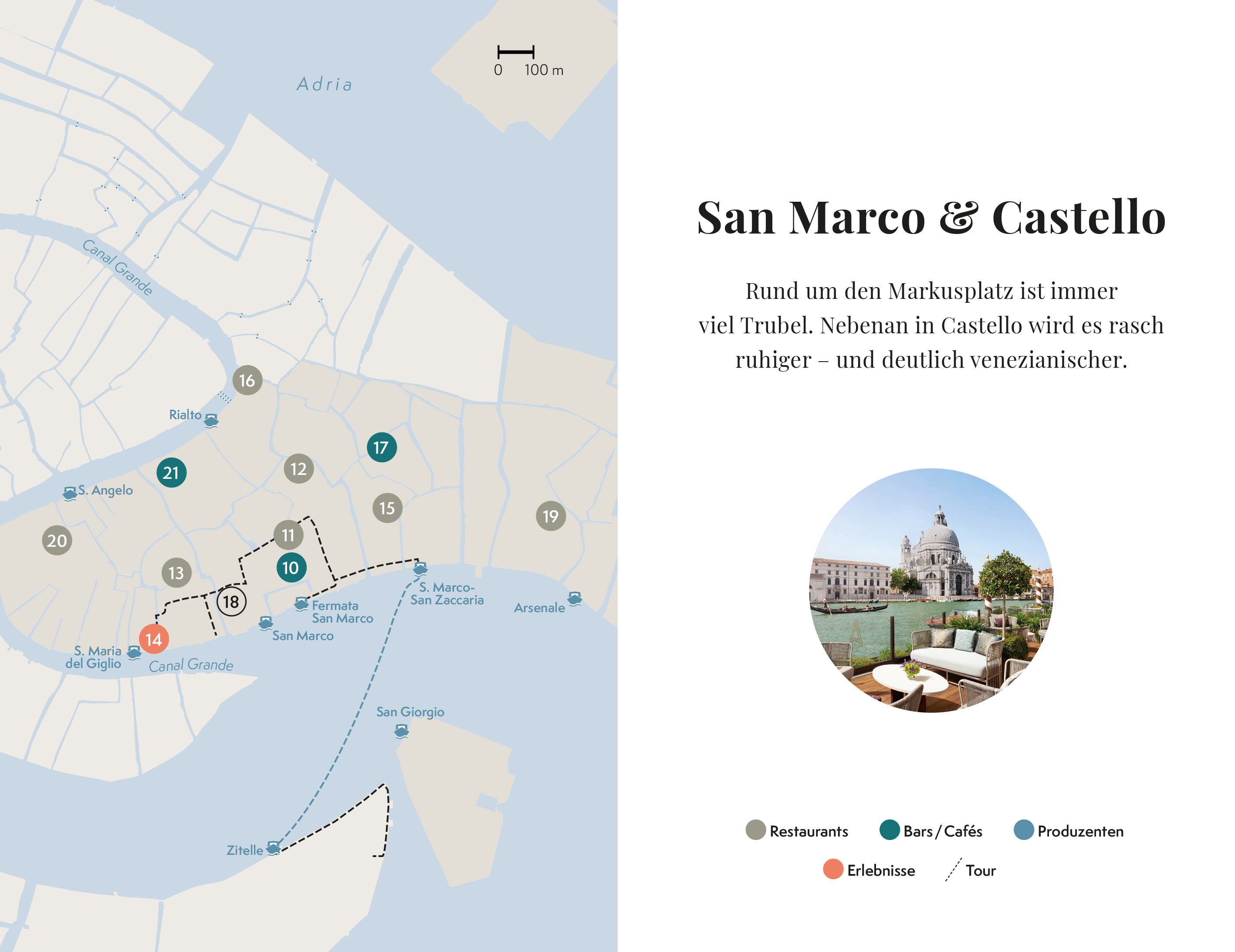The image size is (1235, 952).
Task: Click the San Marco & Castello heading
Action: click(931, 217)
